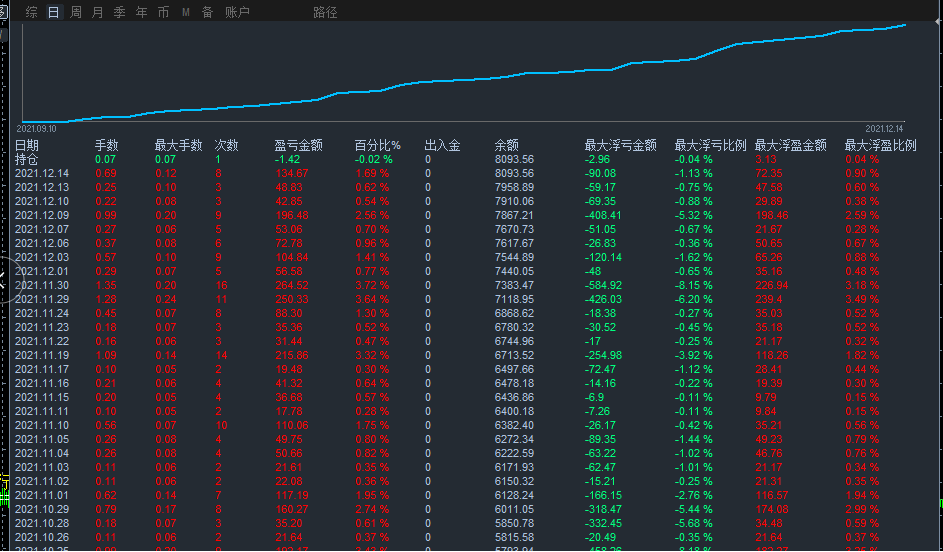Select the 196.48 profit value
The height and width of the screenshot is (552, 943).
[x=292, y=215]
